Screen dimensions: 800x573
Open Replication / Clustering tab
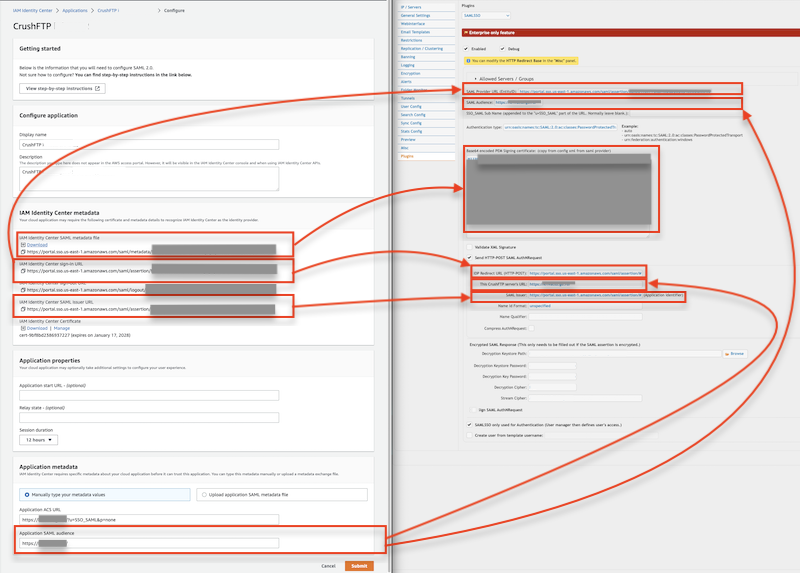[427, 48]
